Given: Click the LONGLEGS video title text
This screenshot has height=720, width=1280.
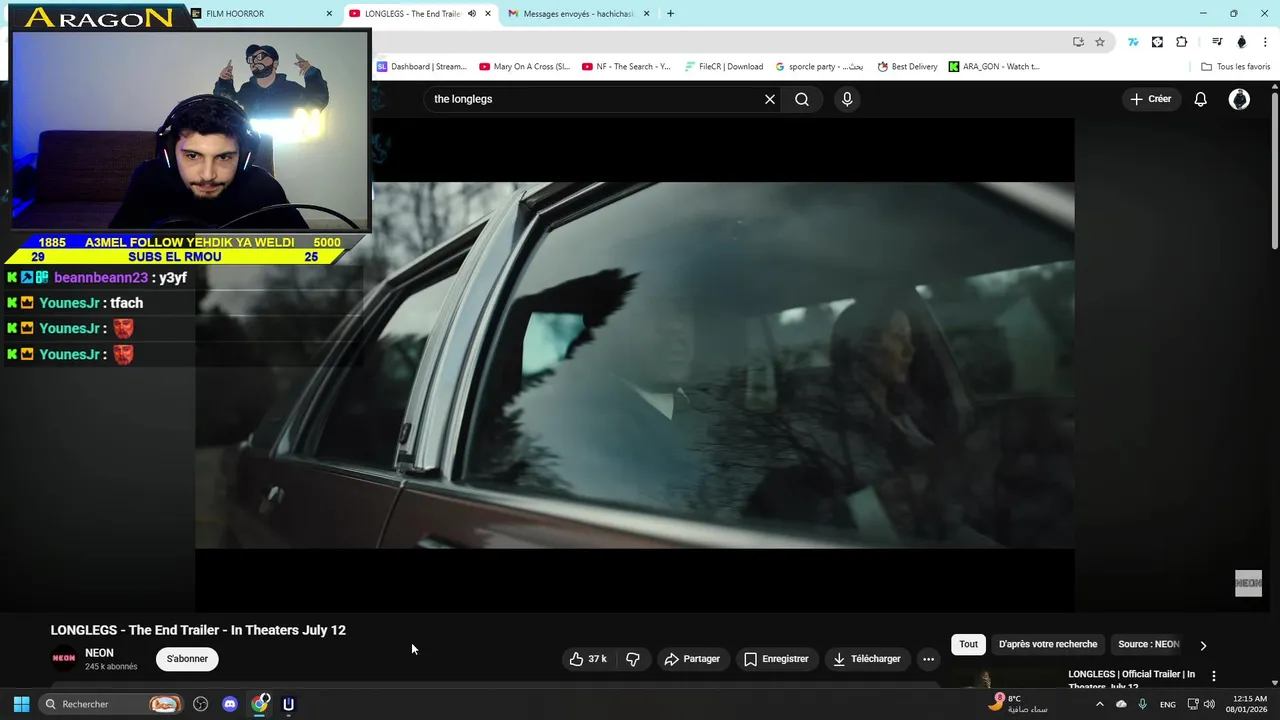Looking at the screenshot, I should click(x=198, y=630).
